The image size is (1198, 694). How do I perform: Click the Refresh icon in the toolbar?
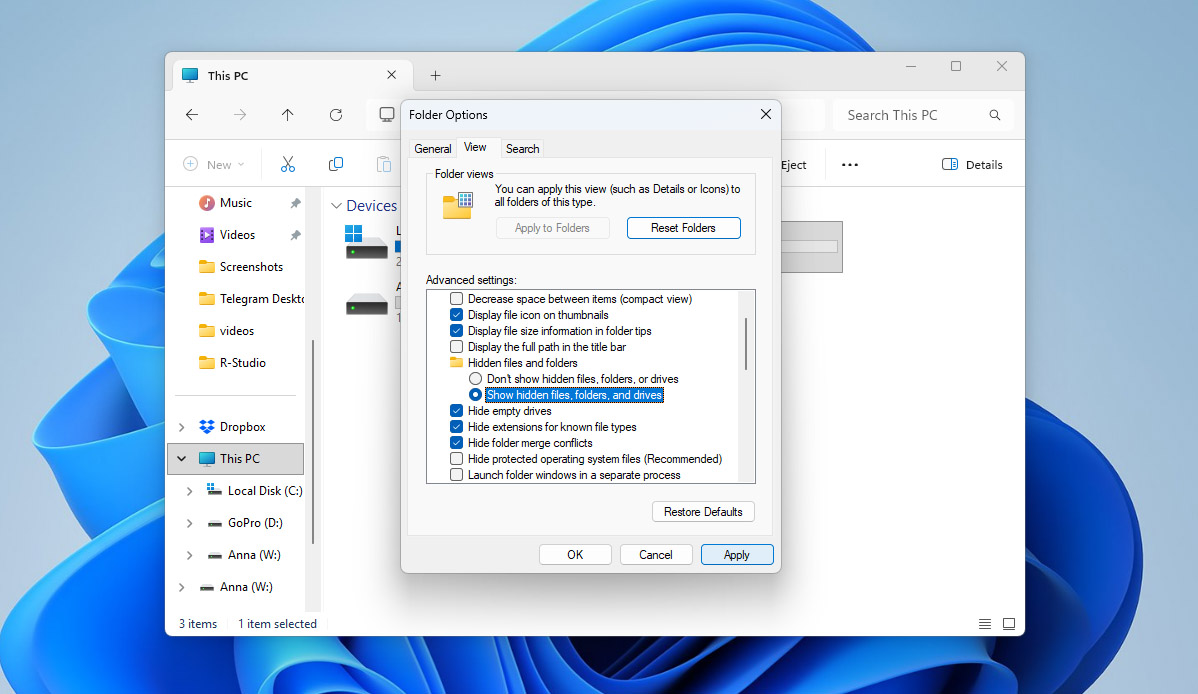(x=335, y=115)
